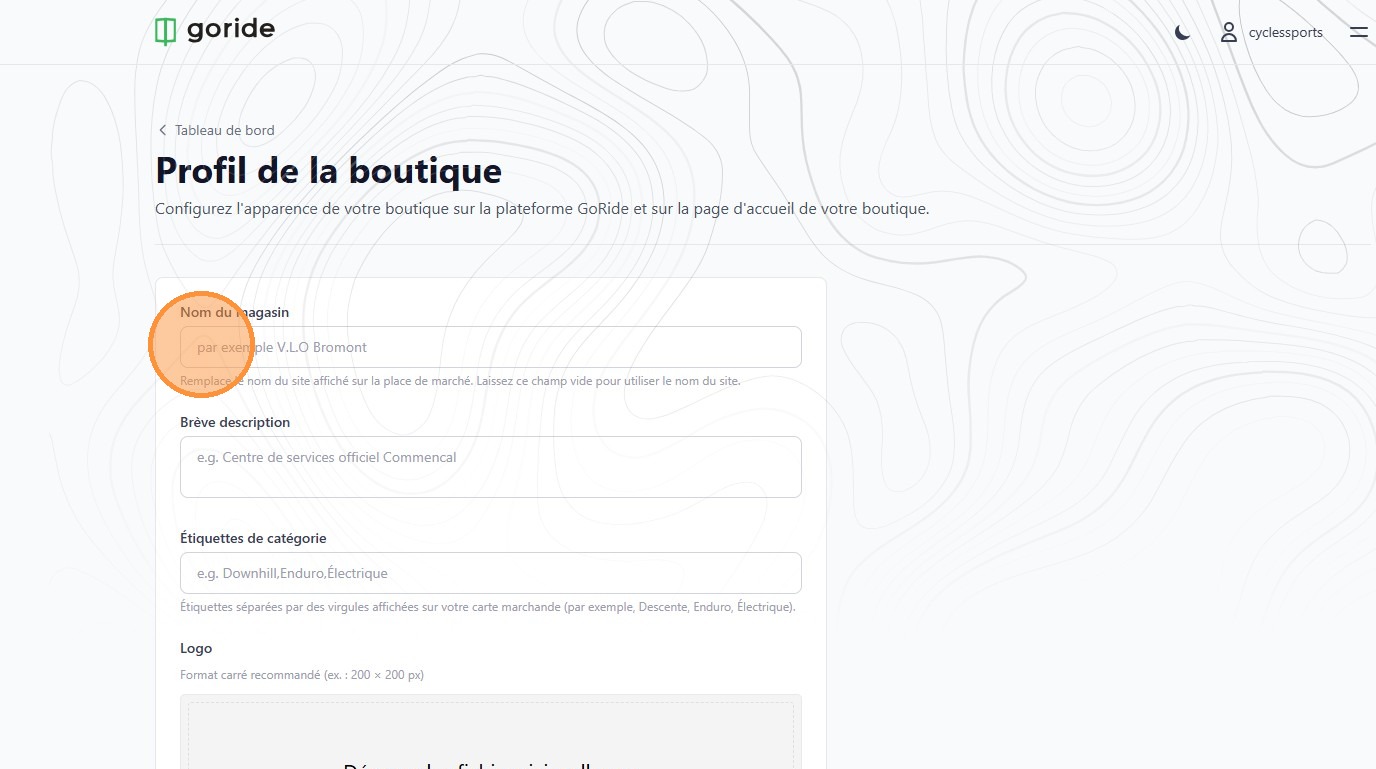Viewport: 1376px width, 769px height.
Task: Click the Logo section label
Action: click(x=196, y=648)
